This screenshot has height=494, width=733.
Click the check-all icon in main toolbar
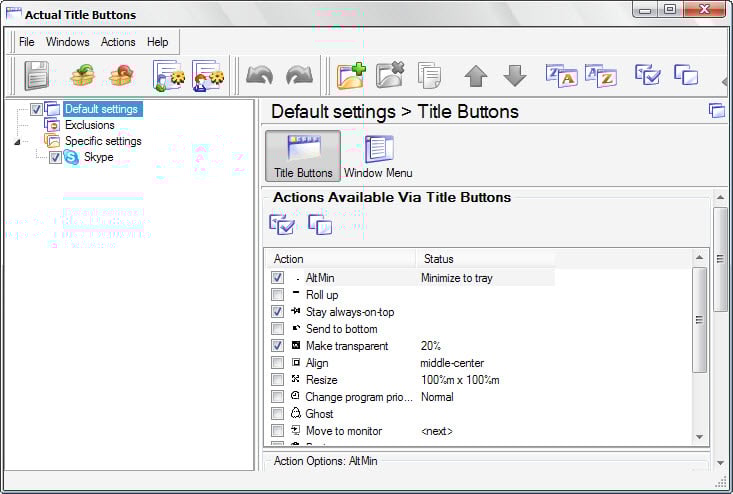click(x=647, y=75)
